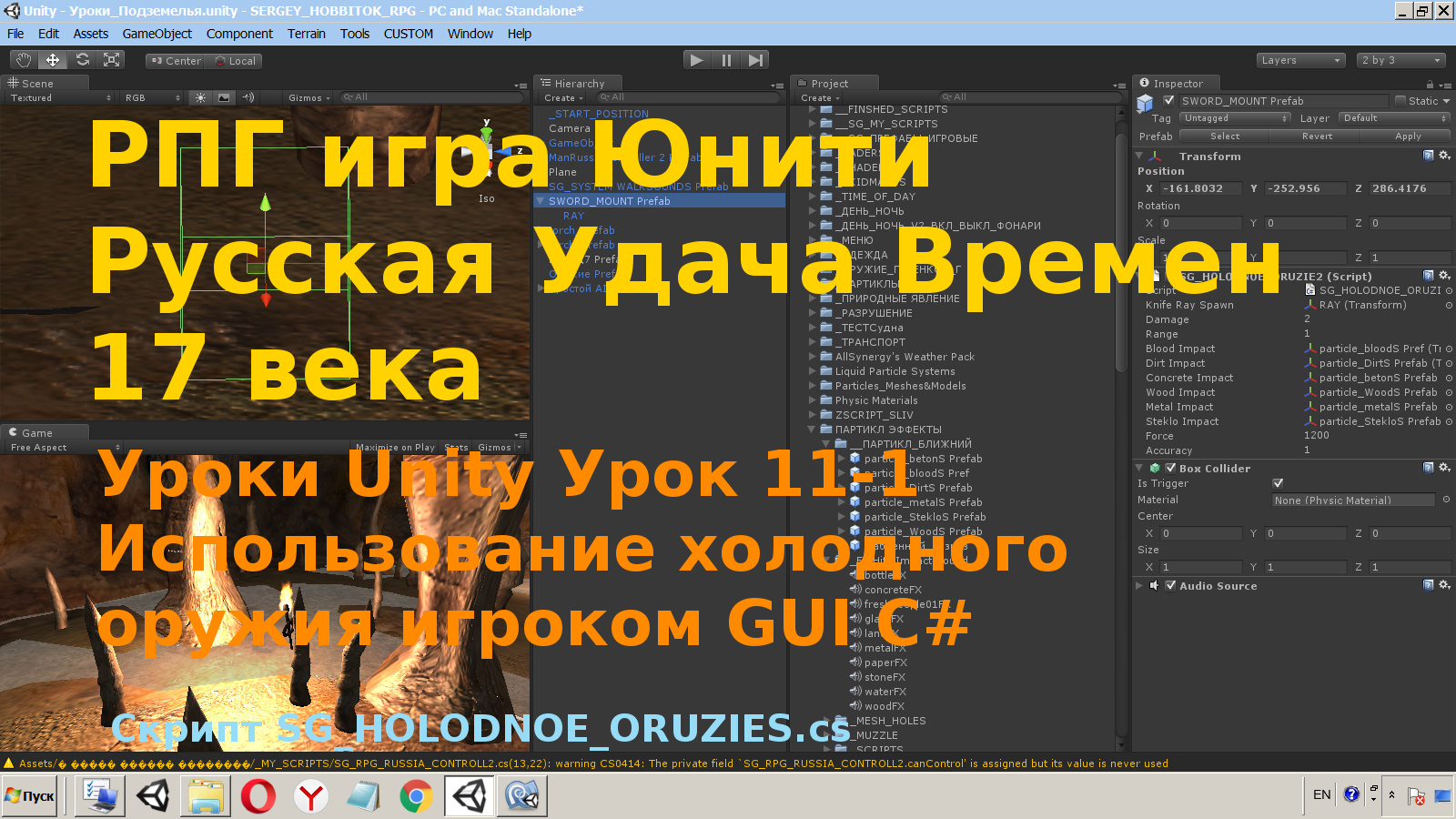Image resolution: width=1456 pixels, height=819 pixels.
Task: Click the Prefab Revert button
Action: point(1317,136)
